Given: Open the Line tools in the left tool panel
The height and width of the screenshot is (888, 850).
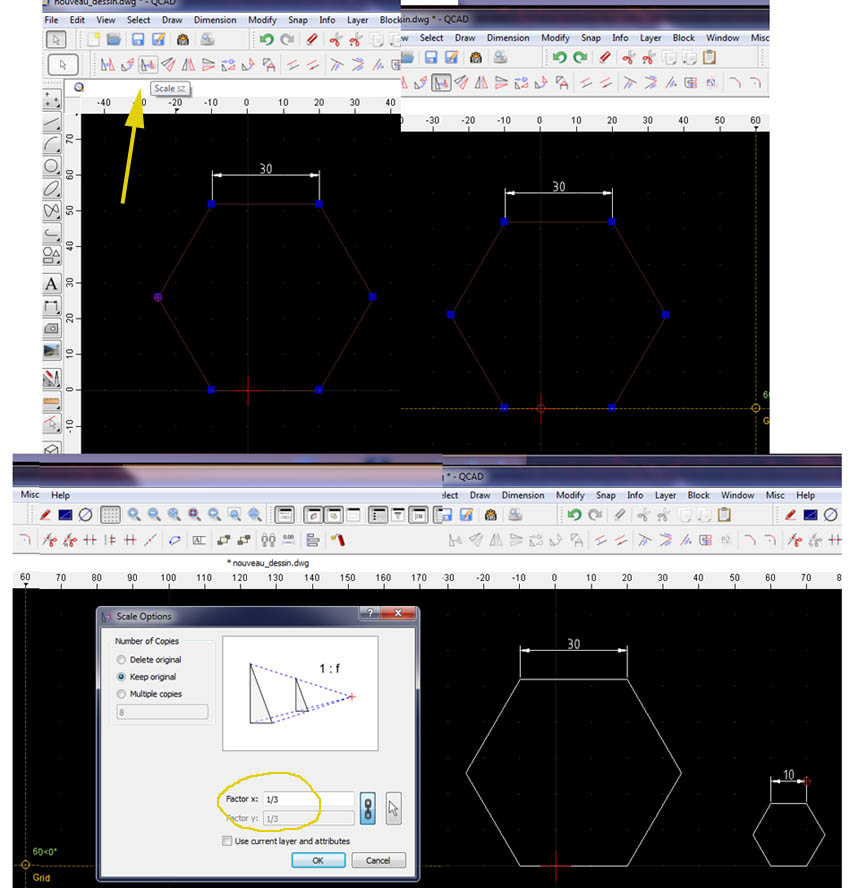Looking at the screenshot, I should click(x=52, y=122).
